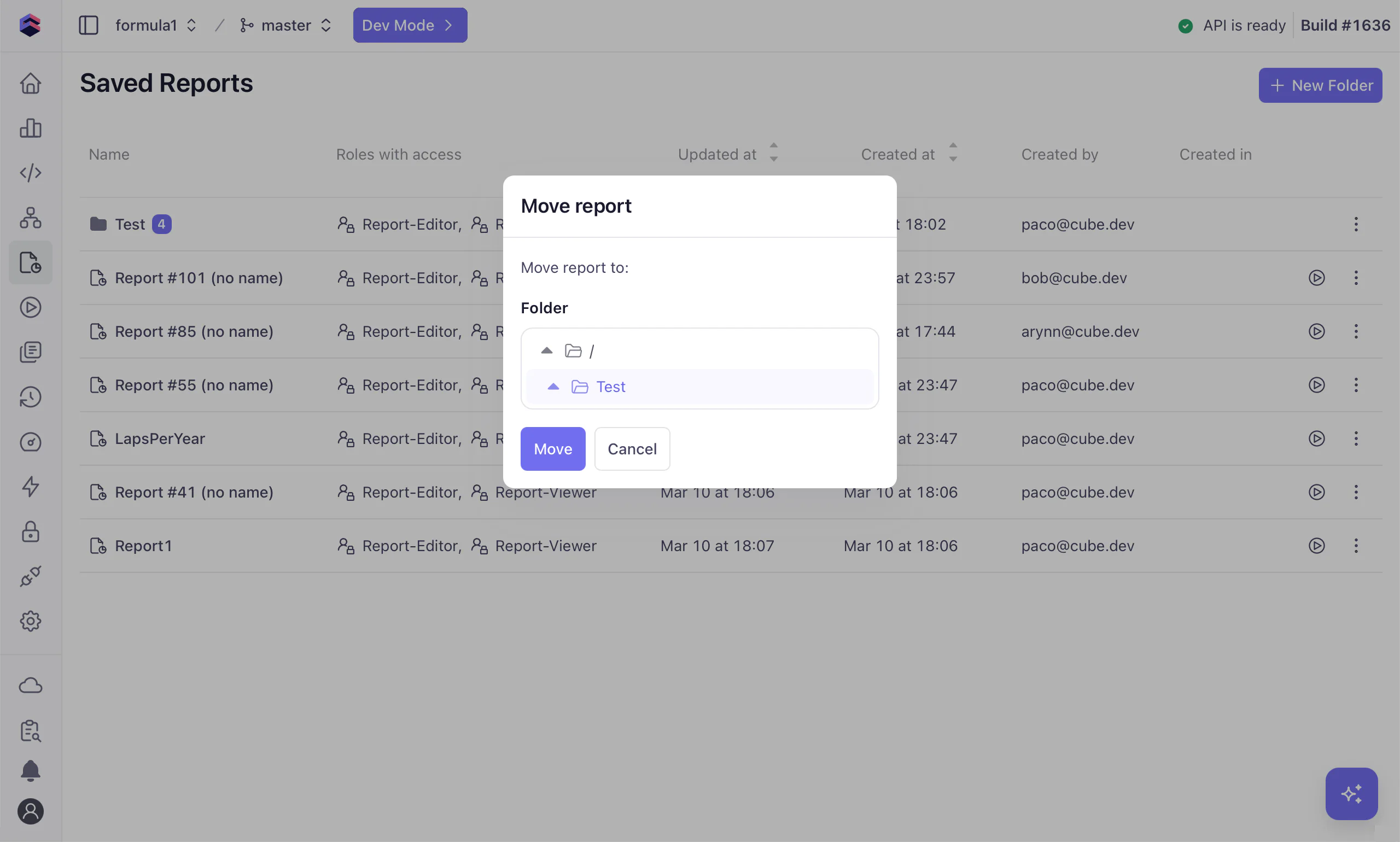Image resolution: width=1400 pixels, height=842 pixels.
Task: Cancel the Move report dialog
Action: coord(632,449)
